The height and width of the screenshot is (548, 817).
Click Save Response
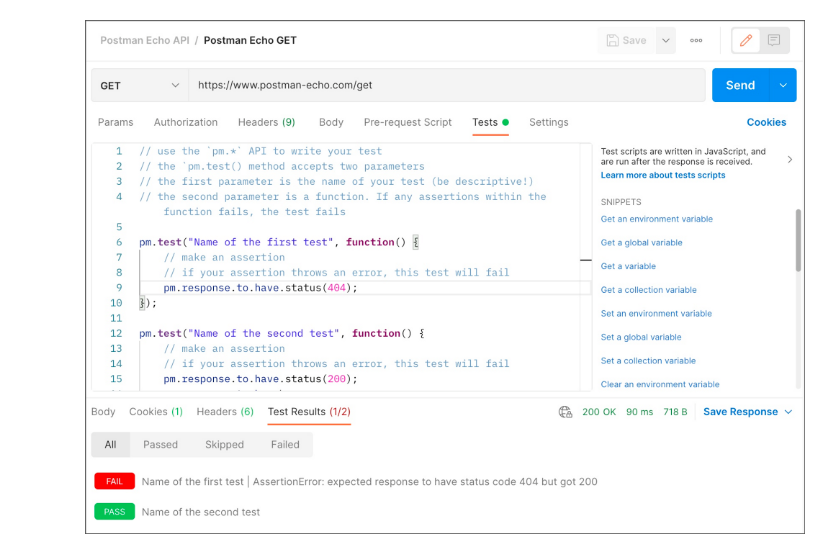click(x=740, y=412)
